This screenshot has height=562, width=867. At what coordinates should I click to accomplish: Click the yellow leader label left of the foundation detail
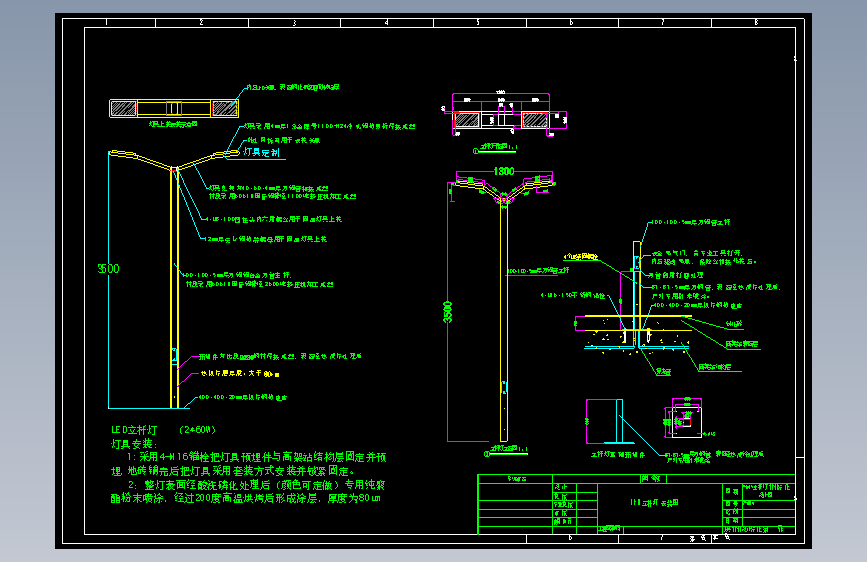(x=581, y=257)
